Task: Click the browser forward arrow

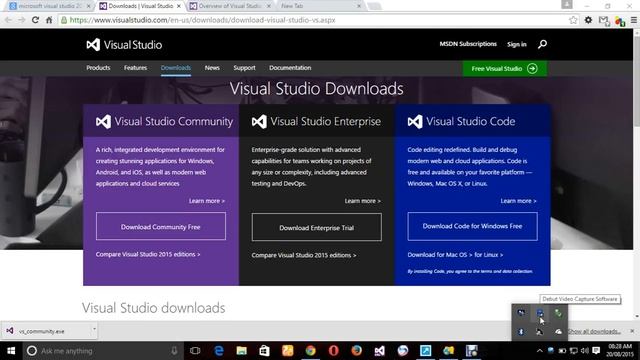Action: click(x=21, y=20)
